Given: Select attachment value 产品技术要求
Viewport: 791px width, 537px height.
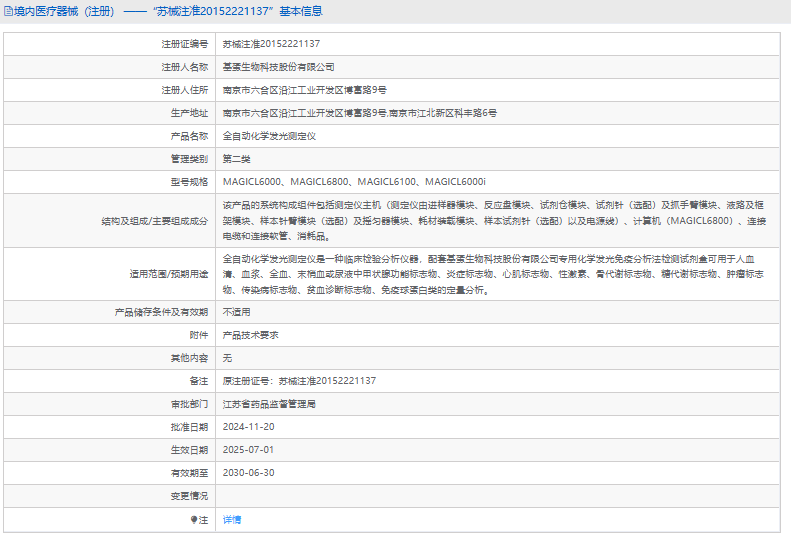Looking at the screenshot, I should [x=251, y=335].
